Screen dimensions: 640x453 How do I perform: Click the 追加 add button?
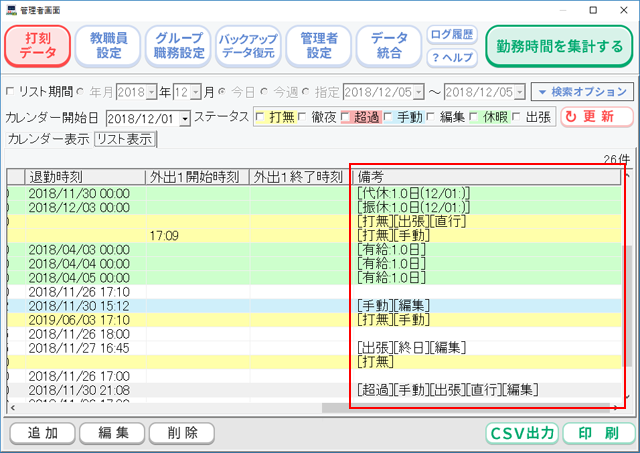(x=42, y=433)
